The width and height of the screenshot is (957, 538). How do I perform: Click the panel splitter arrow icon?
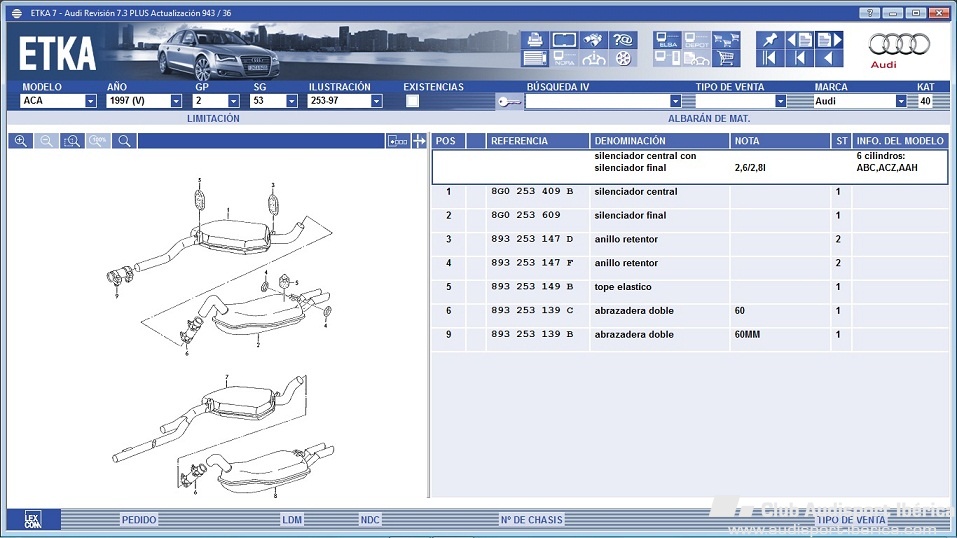[x=419, y=141]
